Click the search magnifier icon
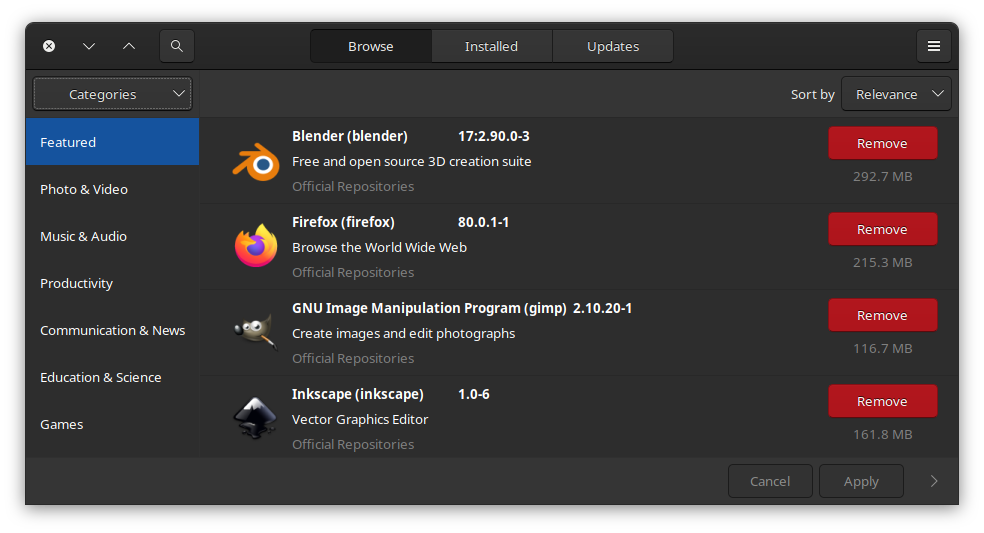Viewport: 984px width, 533px height. (177, 46)
